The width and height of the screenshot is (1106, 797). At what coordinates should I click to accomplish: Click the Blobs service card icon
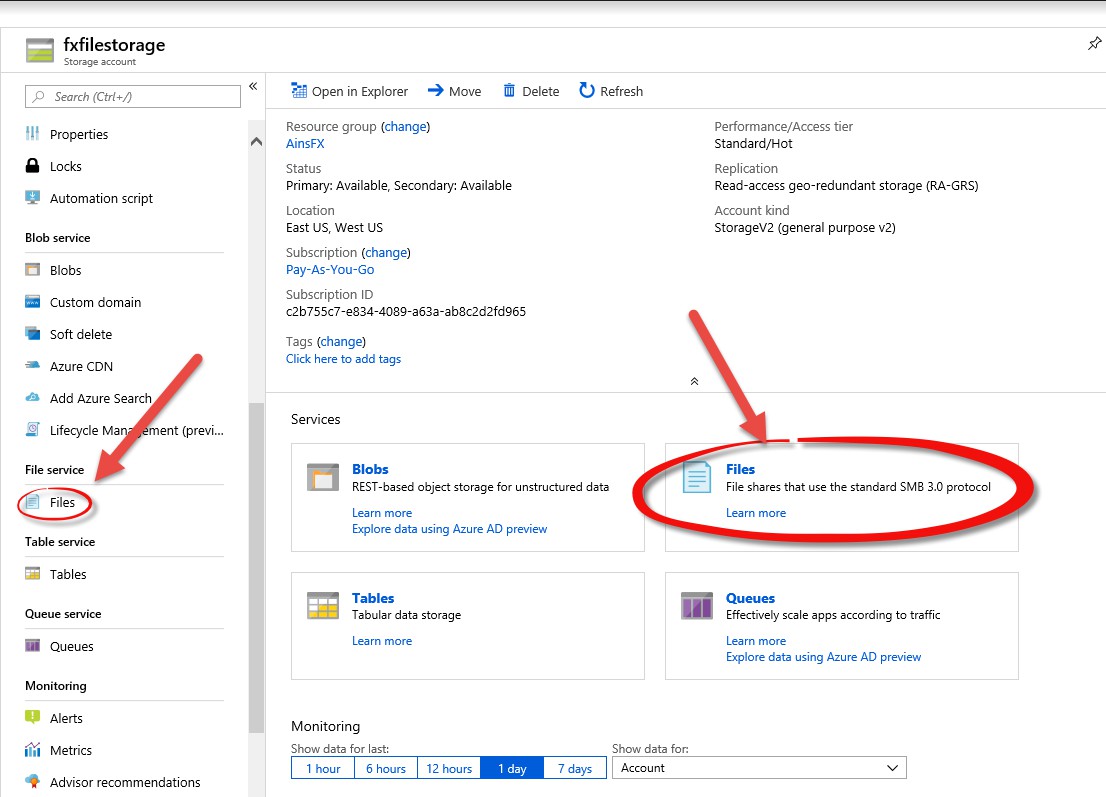click(x=323, y=477)
